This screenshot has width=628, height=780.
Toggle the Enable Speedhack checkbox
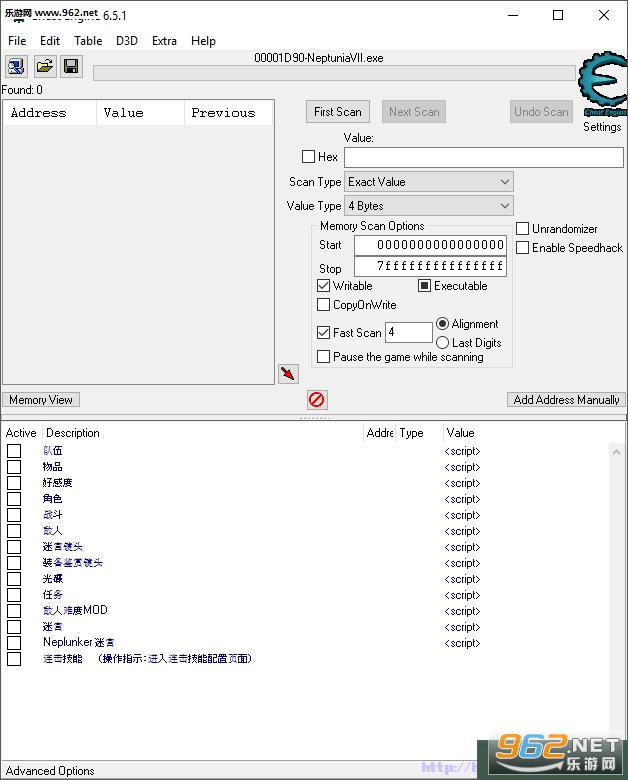[x=523, y=248]
